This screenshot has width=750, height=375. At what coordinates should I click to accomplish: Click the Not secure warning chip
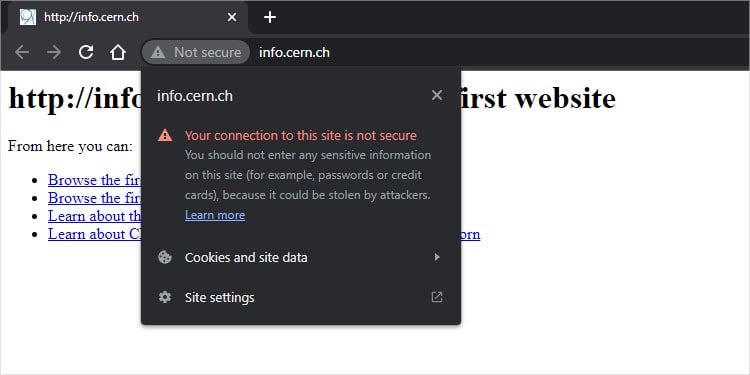point(196,52)
